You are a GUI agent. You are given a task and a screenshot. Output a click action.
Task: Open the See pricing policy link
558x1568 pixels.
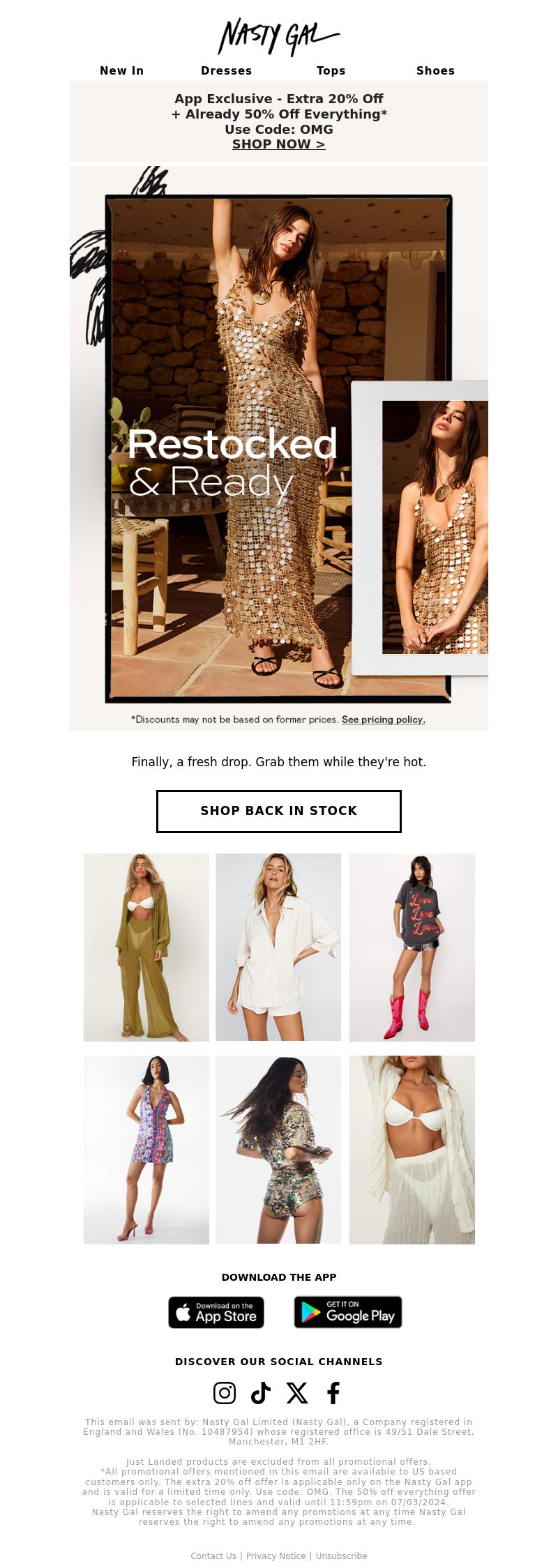point(384,720)
